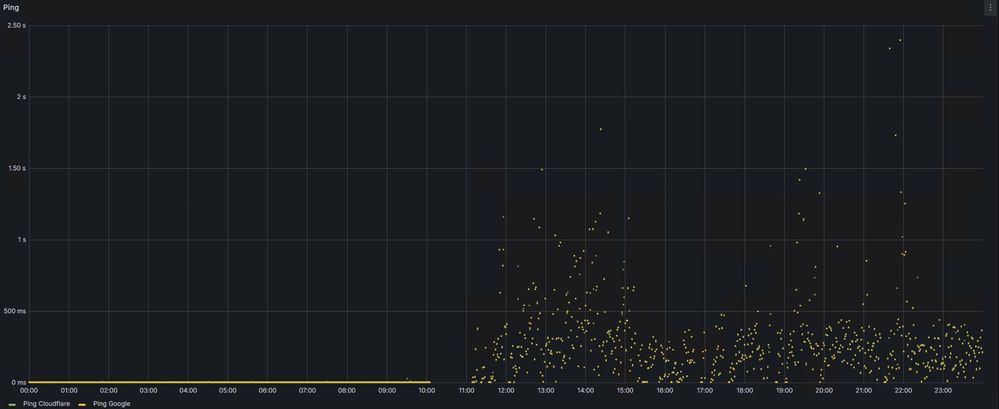
Task: Click the 00:00 time axis label
Action: (29, 390)
